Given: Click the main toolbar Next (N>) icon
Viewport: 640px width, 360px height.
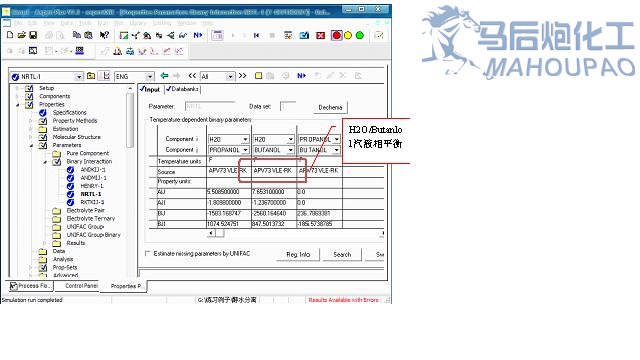Looking at the screenshot, I should point(198,36).
